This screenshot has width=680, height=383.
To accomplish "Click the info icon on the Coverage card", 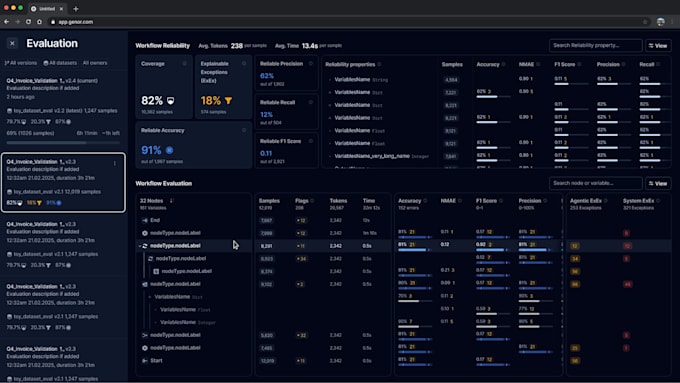I will [x=184, y=64].
